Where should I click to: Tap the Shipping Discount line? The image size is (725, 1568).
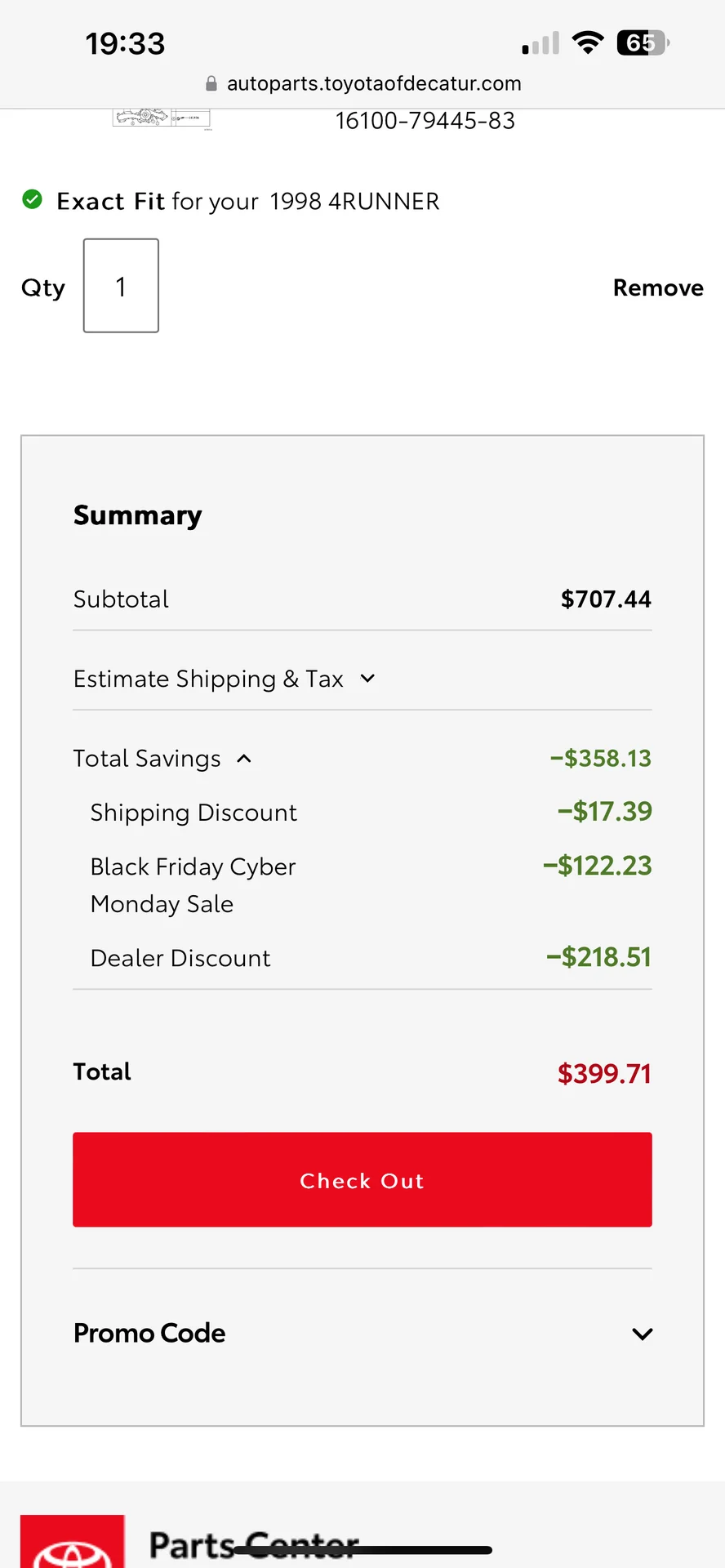pyautogui.click(x=193, y=813)
